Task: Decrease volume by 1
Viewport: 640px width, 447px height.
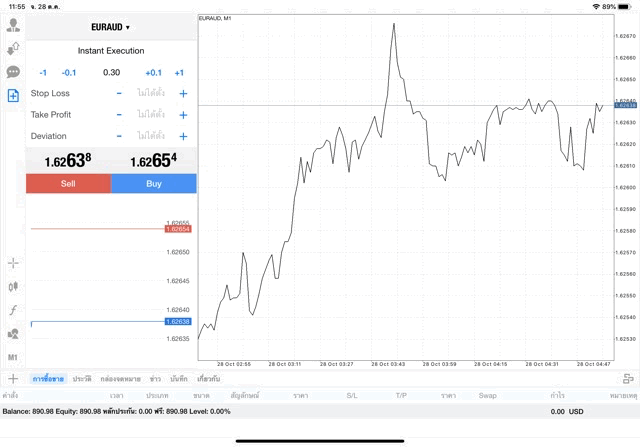Action: [43, 72]
